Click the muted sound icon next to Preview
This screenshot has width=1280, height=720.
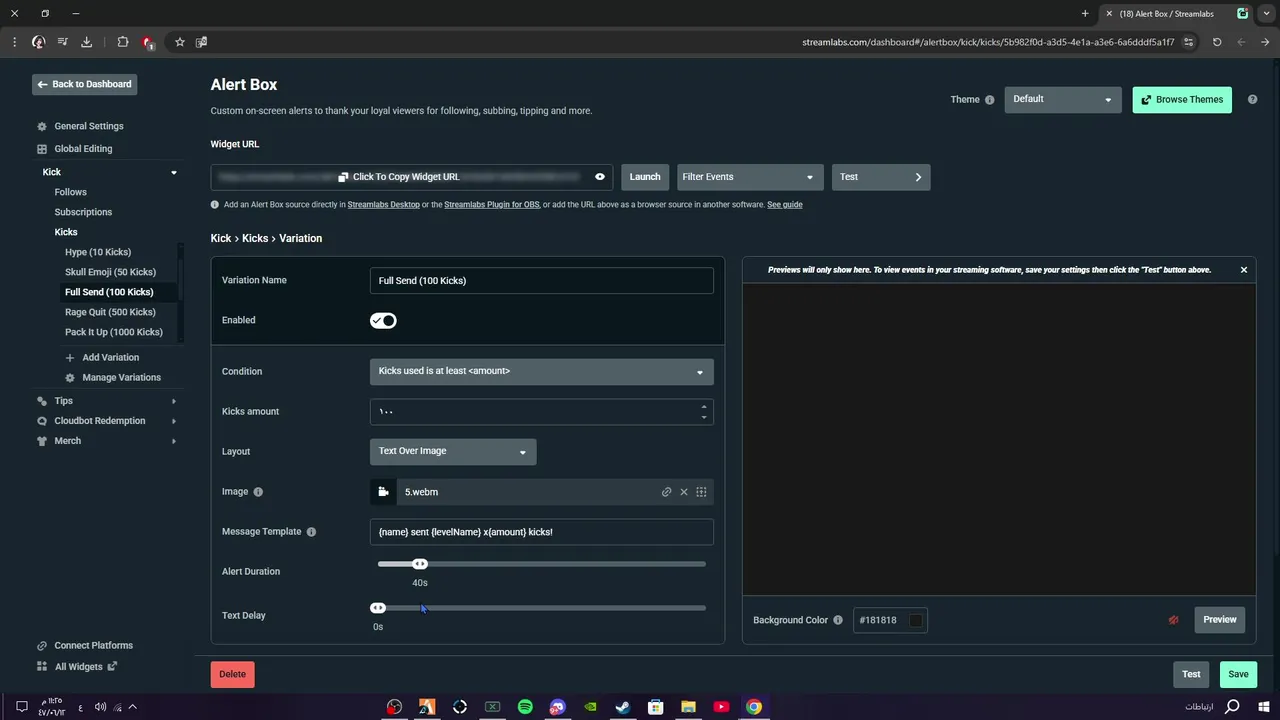(x=1174, y=620)
